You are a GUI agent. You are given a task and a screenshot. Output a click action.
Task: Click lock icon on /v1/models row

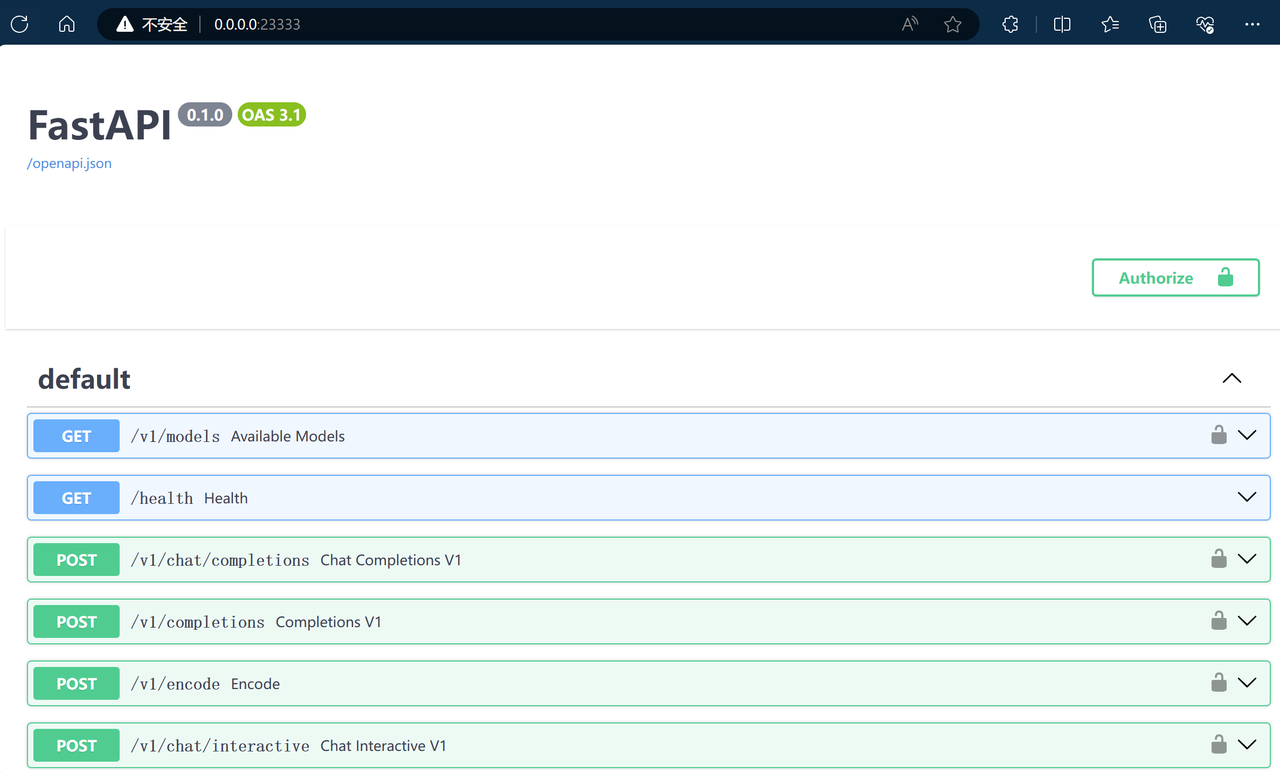tap(1219, 435)
